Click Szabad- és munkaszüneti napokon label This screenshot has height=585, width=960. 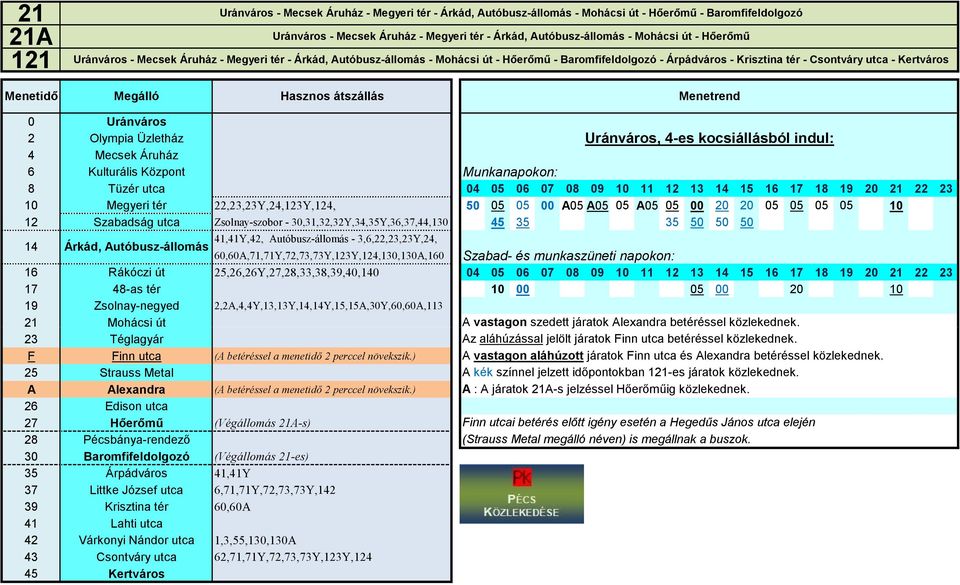[x=569, y=256]
